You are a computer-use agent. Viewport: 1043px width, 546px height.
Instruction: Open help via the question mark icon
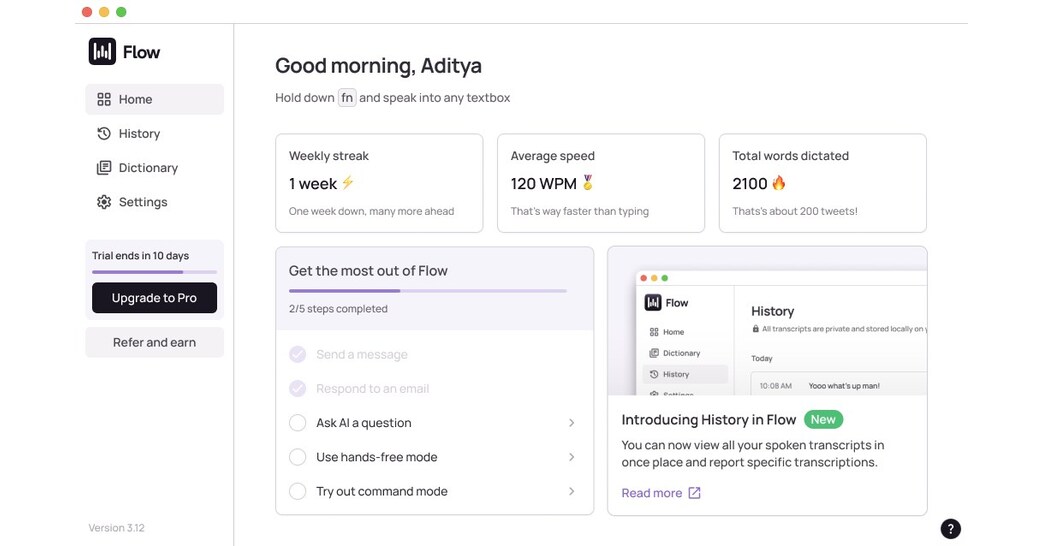pos(951,529)
